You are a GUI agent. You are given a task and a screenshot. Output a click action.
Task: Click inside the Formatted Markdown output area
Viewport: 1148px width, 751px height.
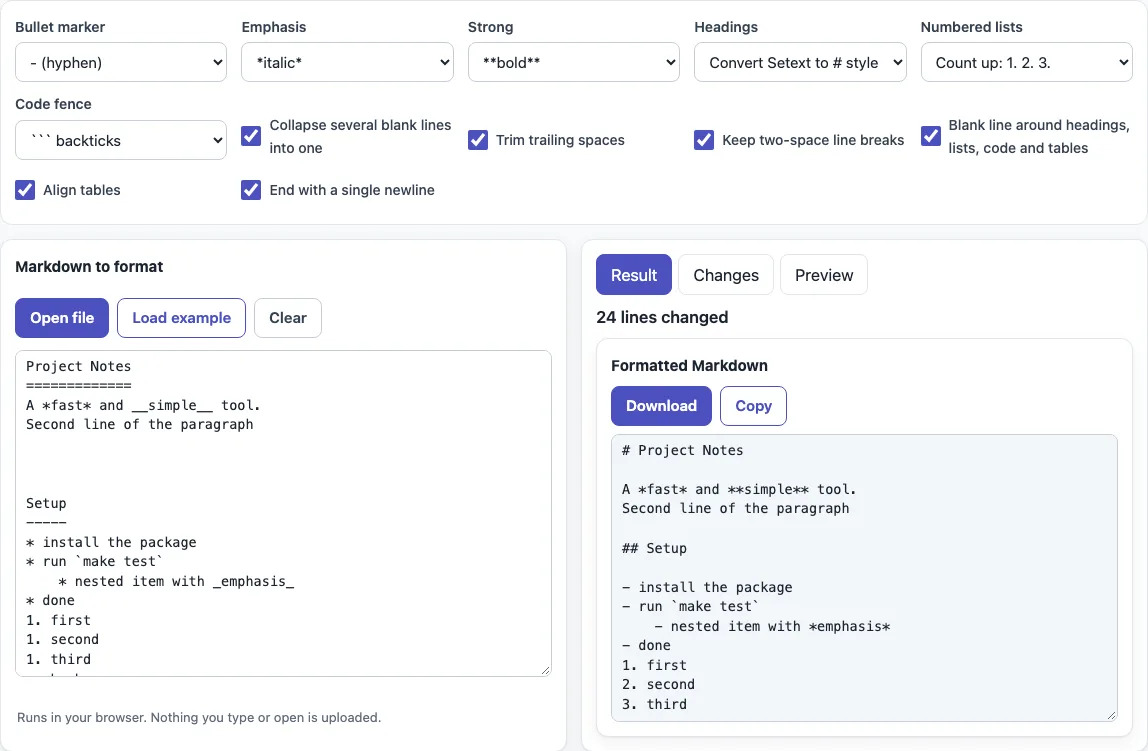pos(865,578)
